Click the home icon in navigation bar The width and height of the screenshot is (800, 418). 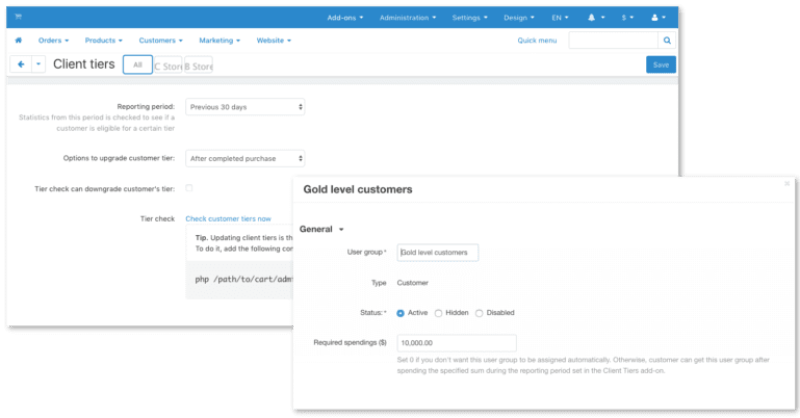coord(18,40)
